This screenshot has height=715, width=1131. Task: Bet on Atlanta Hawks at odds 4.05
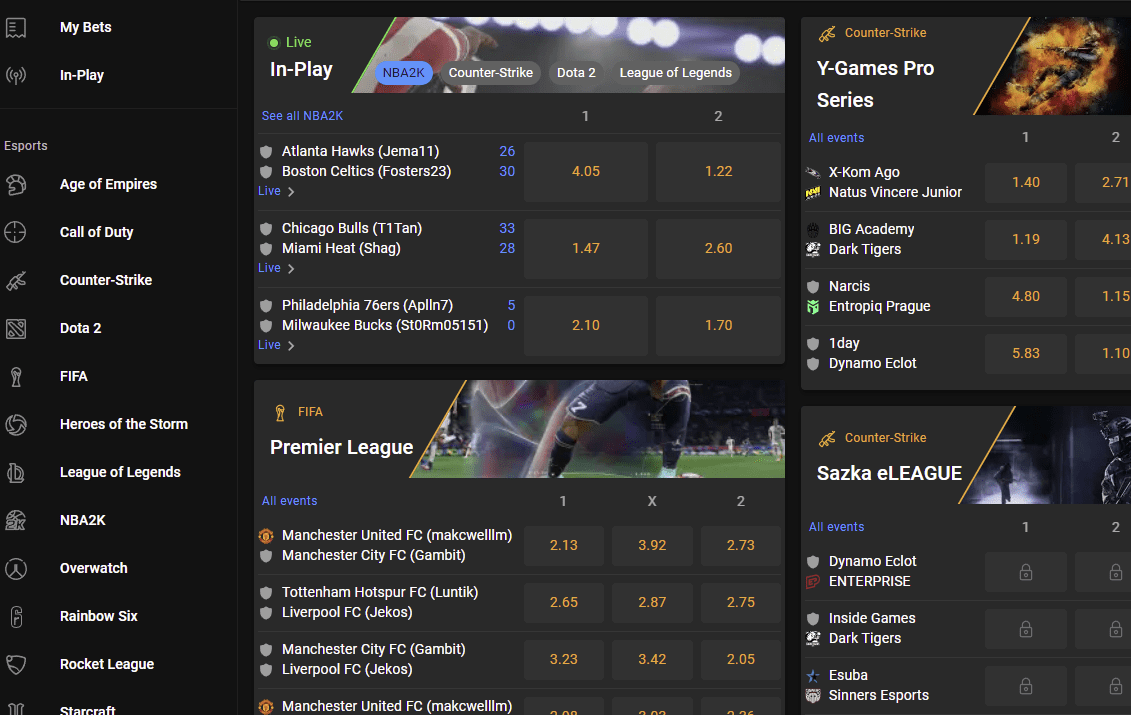pos(585,171)
